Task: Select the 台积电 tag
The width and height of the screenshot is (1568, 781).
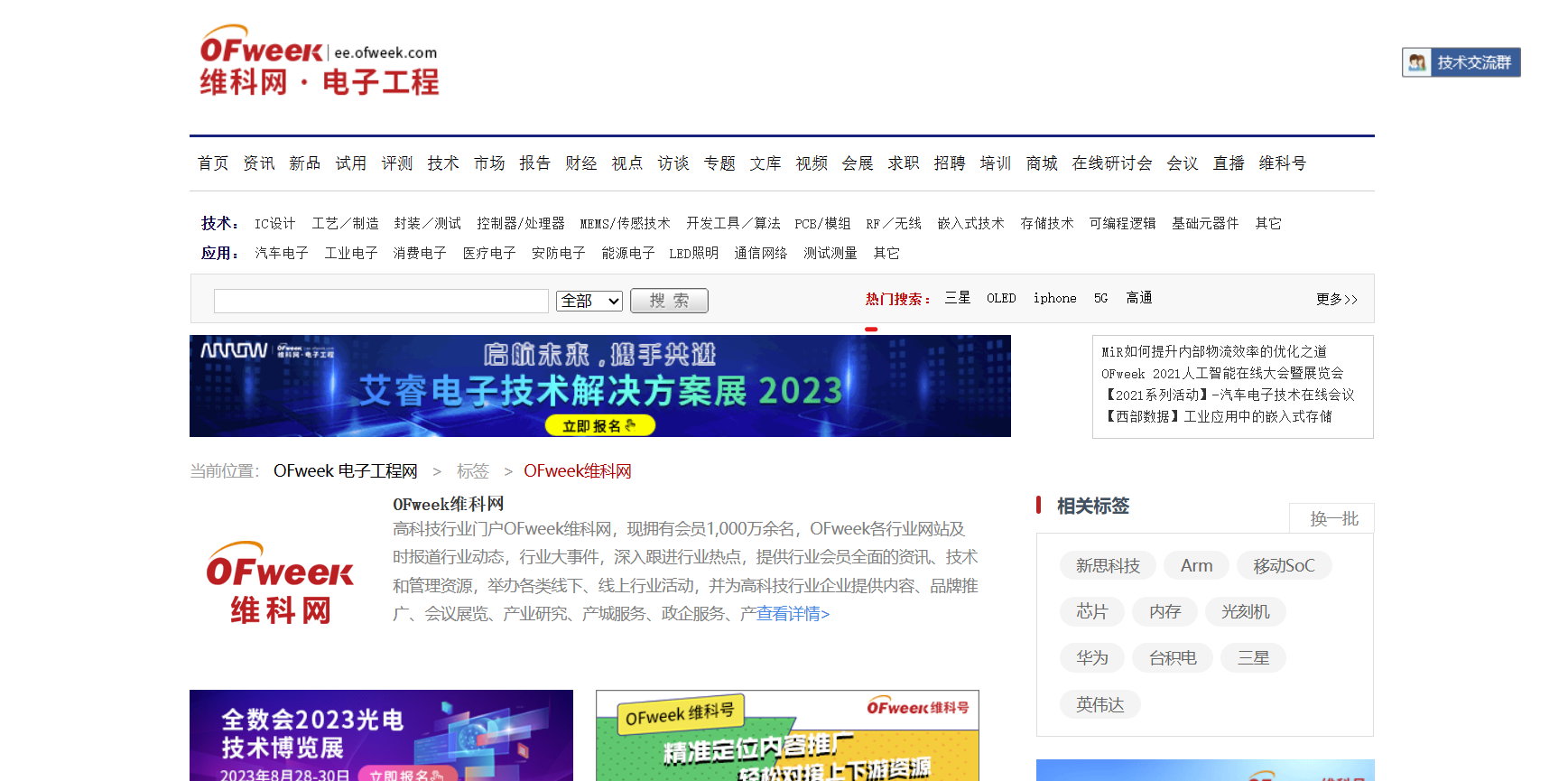Action: [1173, 658]
